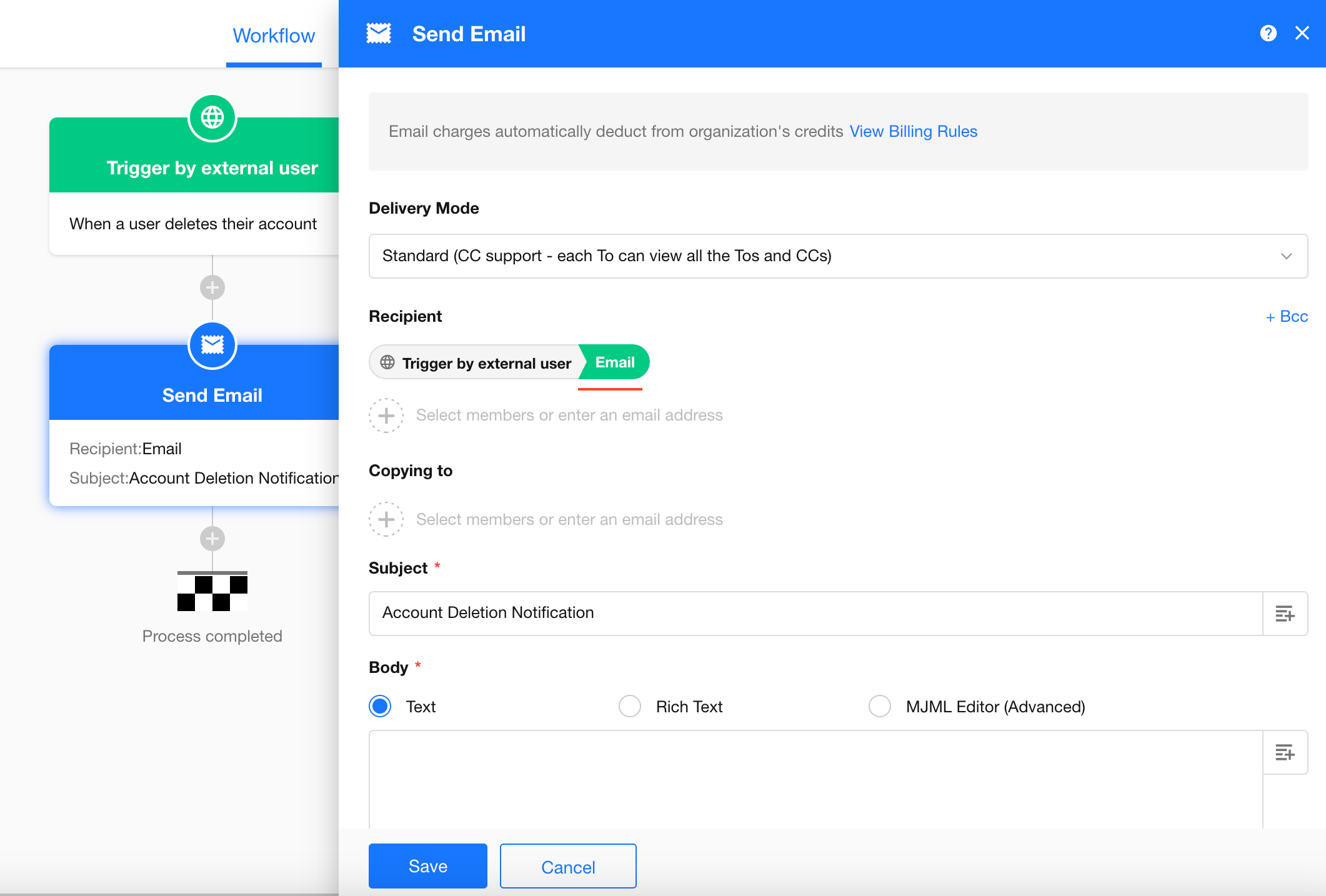Cancel the Send Email changes

pos(568,866)
